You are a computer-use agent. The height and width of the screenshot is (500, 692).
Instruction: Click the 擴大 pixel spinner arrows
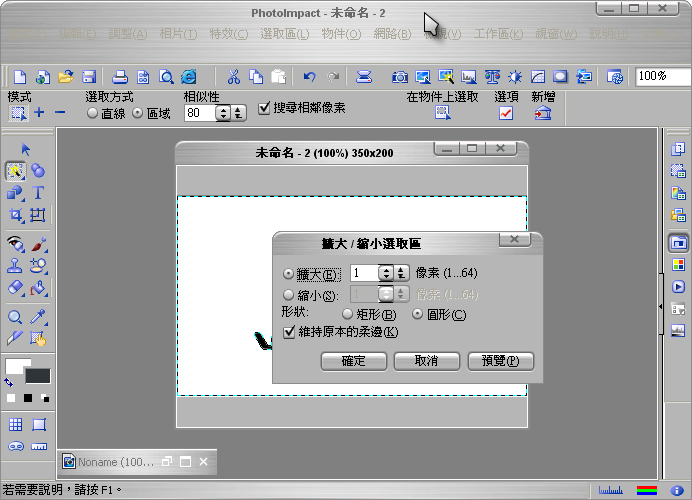pyautogui.click(x=386, y=273)
